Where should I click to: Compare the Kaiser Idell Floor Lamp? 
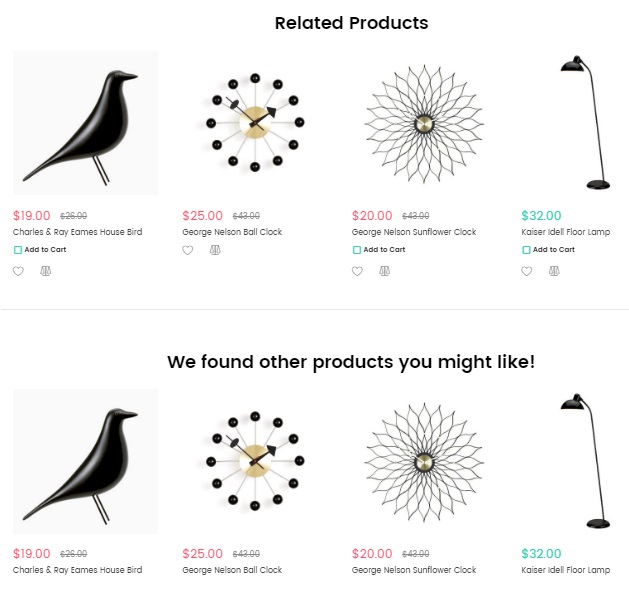coord(554,271)
